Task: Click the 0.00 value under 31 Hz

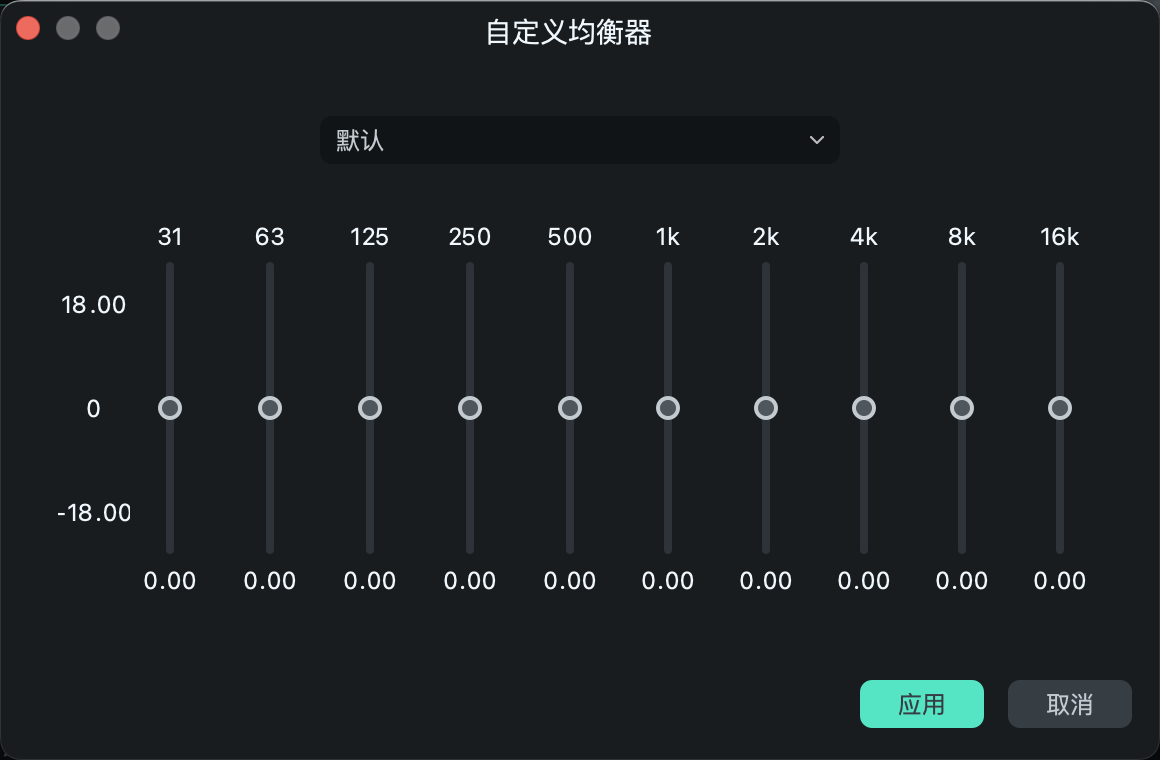Action: pyautogui.click(x=170, y=580)
